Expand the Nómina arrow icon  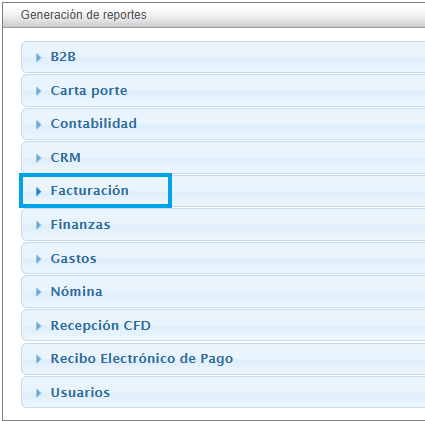pos(39,292)
